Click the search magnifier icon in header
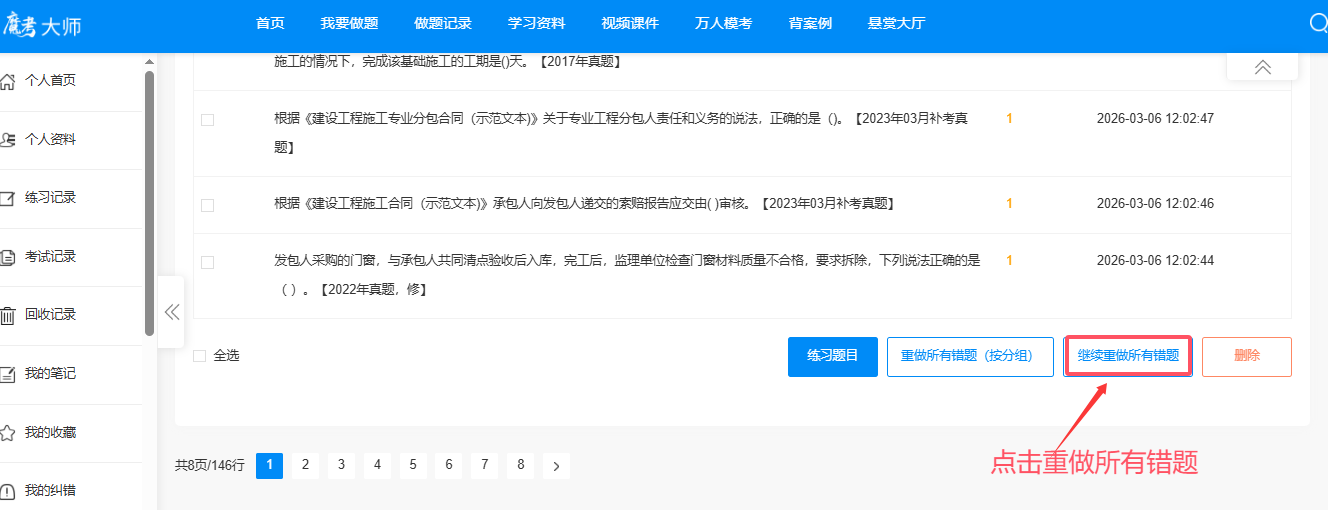 click(1319, 24)
